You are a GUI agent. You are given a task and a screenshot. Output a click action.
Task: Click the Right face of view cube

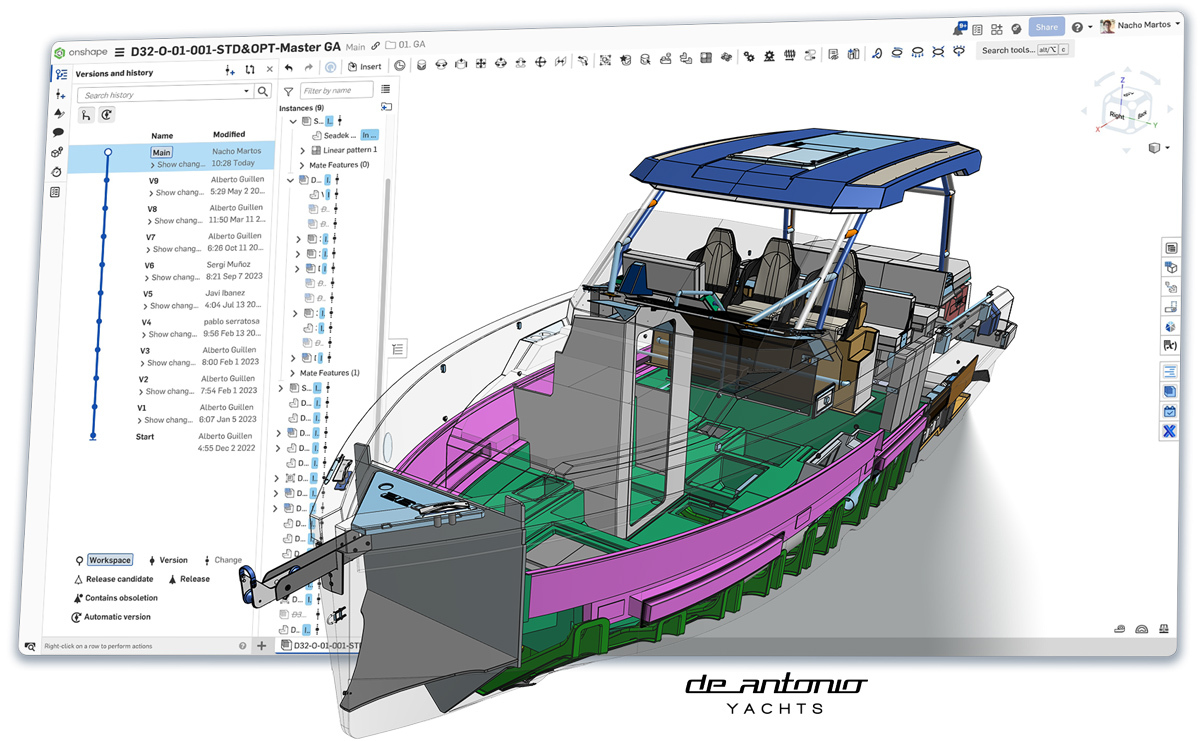[1116, 116]
